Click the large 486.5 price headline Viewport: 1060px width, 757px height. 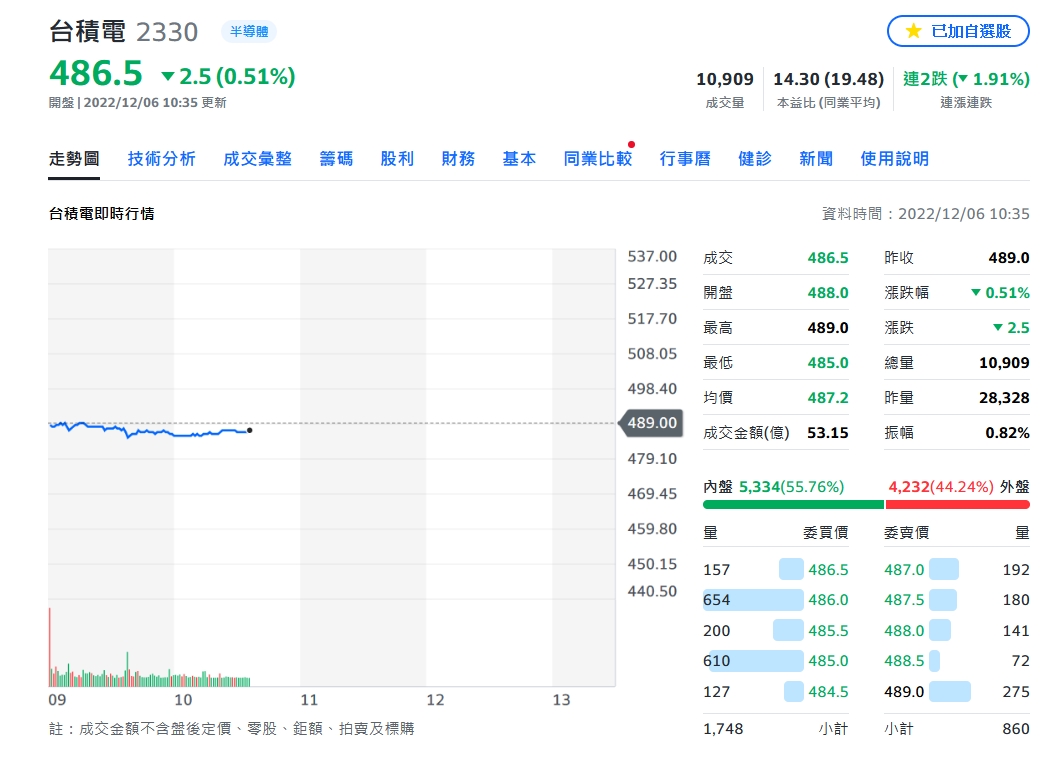point(96,73)
